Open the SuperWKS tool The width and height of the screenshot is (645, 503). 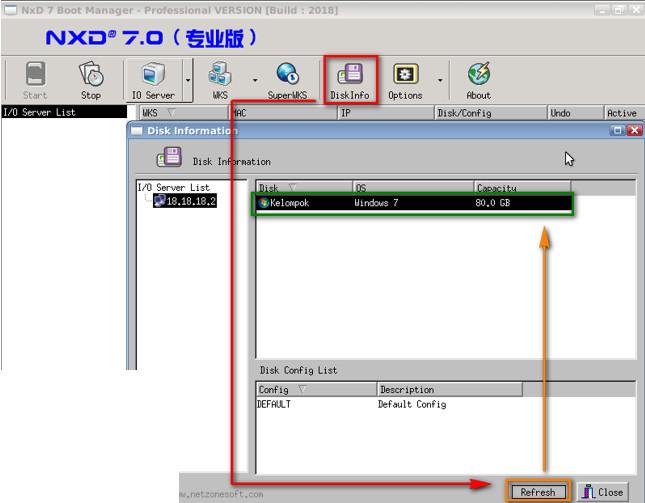pyautogui.click(x=287, y=81)
